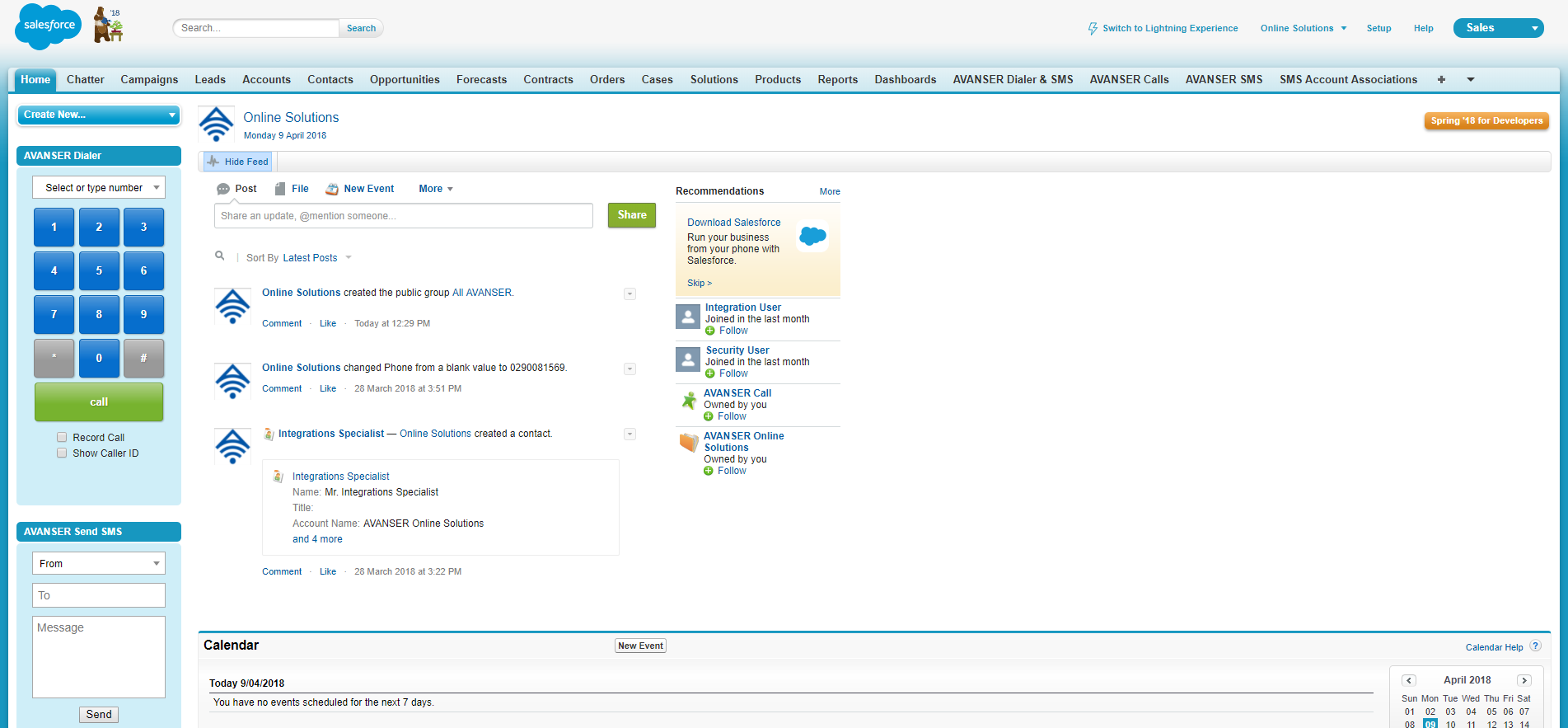
Task: Click the 'and 4 more' link
Action: 317,539
